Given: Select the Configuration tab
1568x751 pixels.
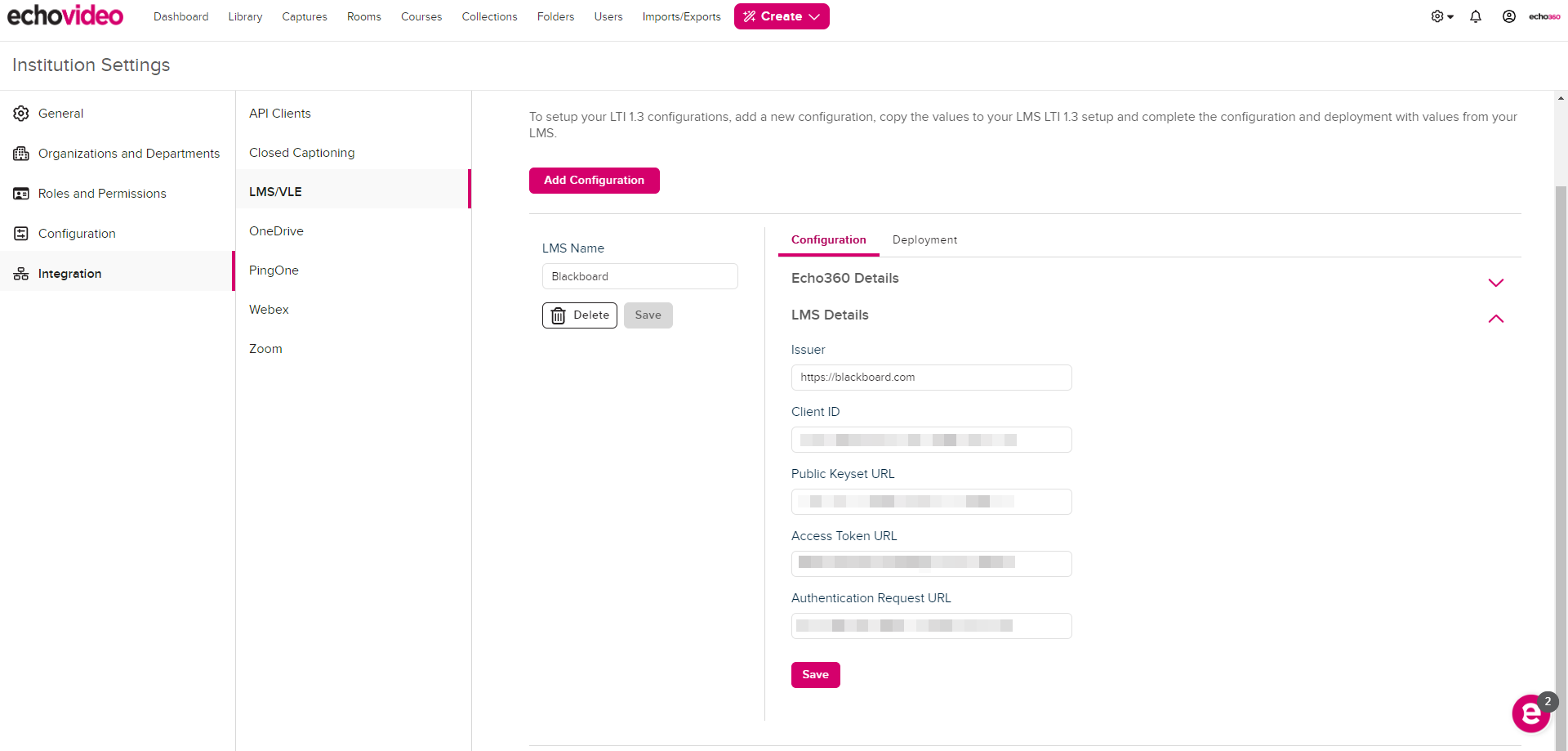Looking at the screenshot, I should click(828, 239).
